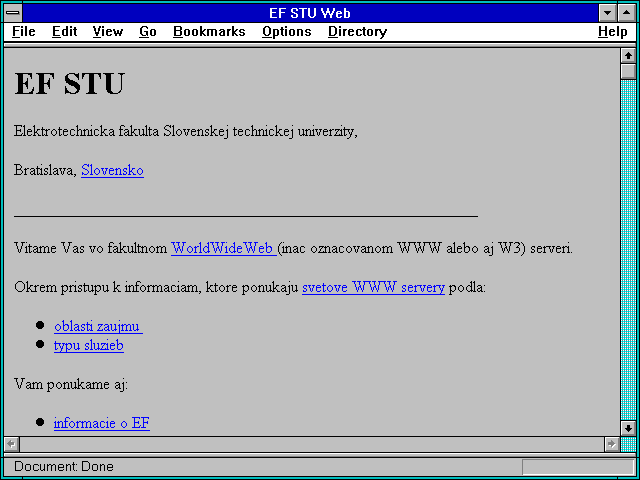Open the Help menu
This screenshot has height=480, width=640.
click(613, 32)
